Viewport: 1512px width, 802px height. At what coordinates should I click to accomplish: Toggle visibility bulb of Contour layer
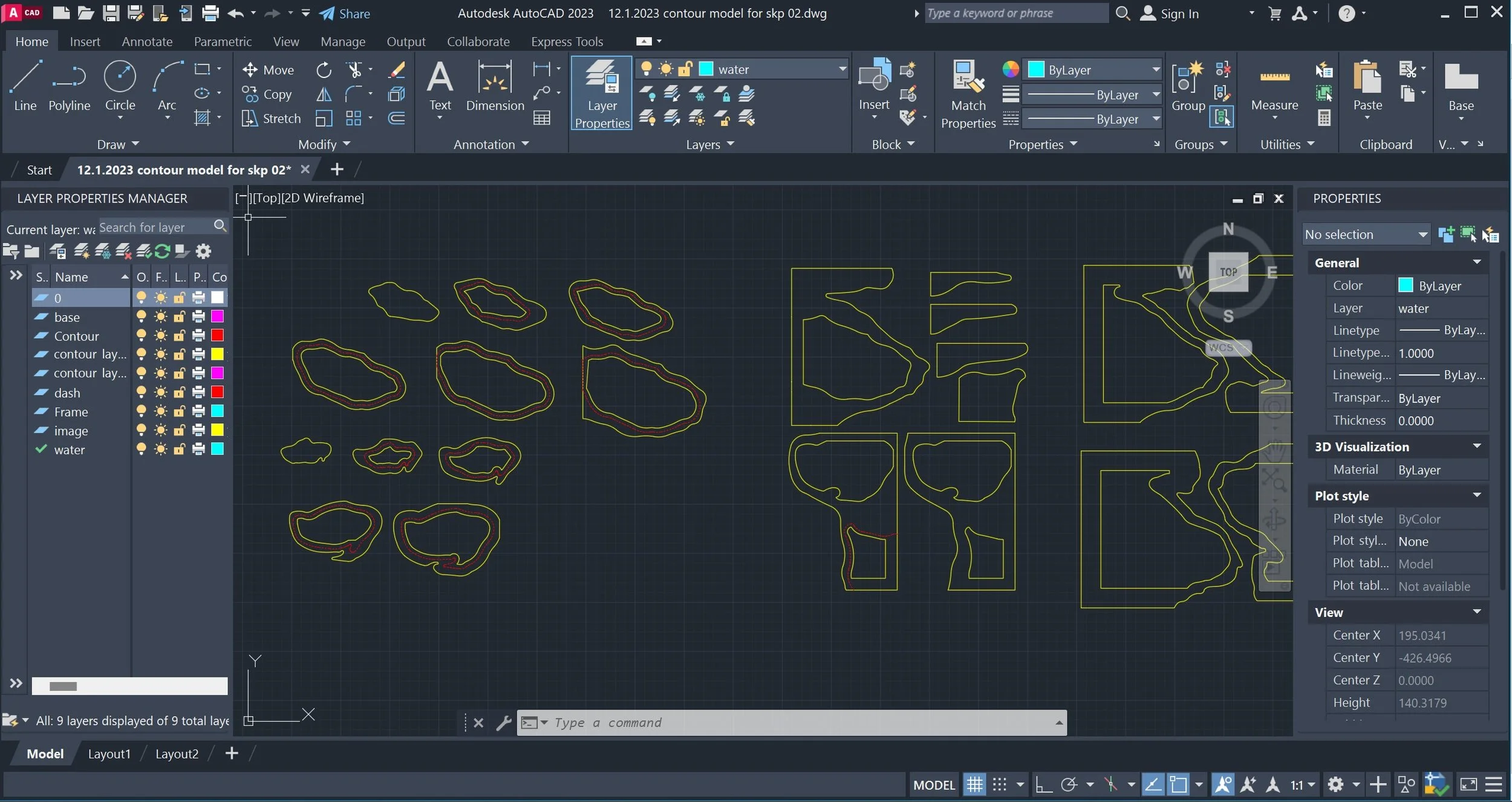tap(141, 335)
